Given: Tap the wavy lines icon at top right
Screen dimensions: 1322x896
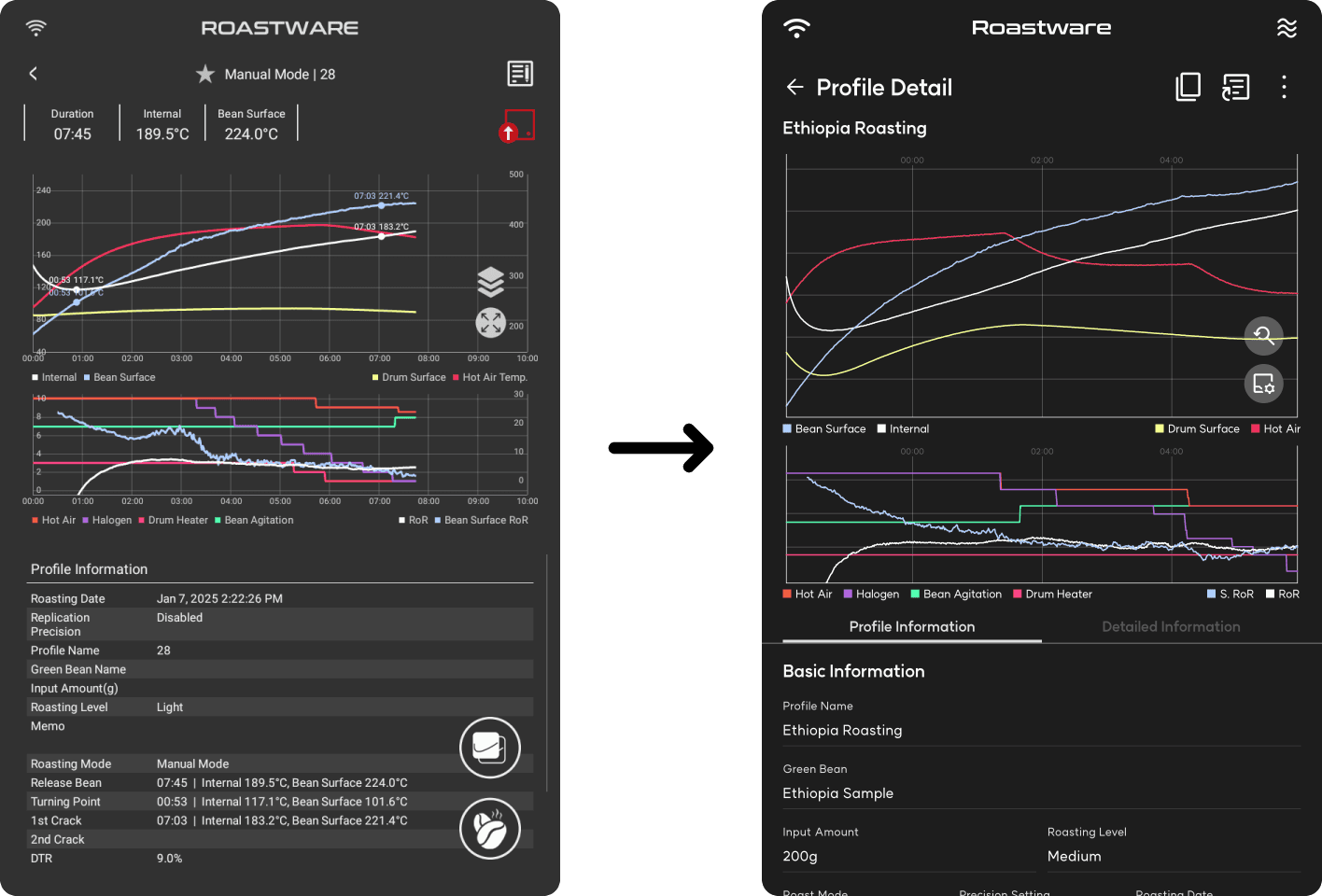Looking at the screenshot, I should (1287, 28).
